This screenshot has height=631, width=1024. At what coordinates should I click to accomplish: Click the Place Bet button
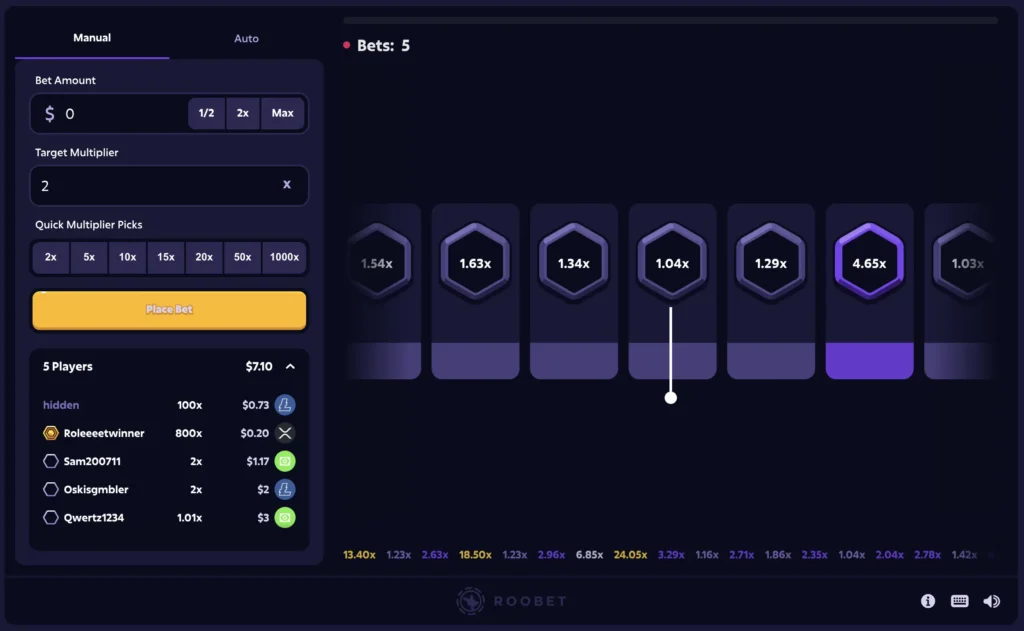[x=169, y=310]
